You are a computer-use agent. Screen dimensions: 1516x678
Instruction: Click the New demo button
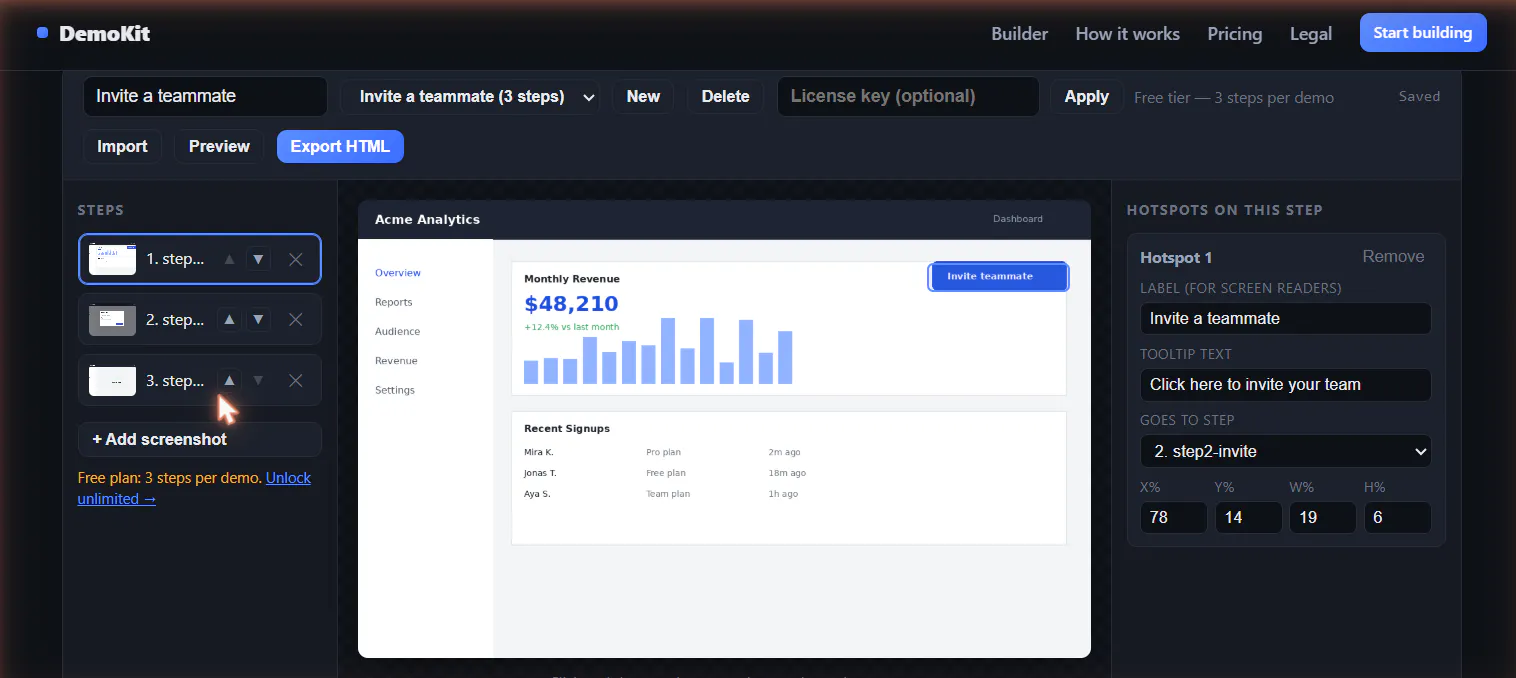(643, 97)
